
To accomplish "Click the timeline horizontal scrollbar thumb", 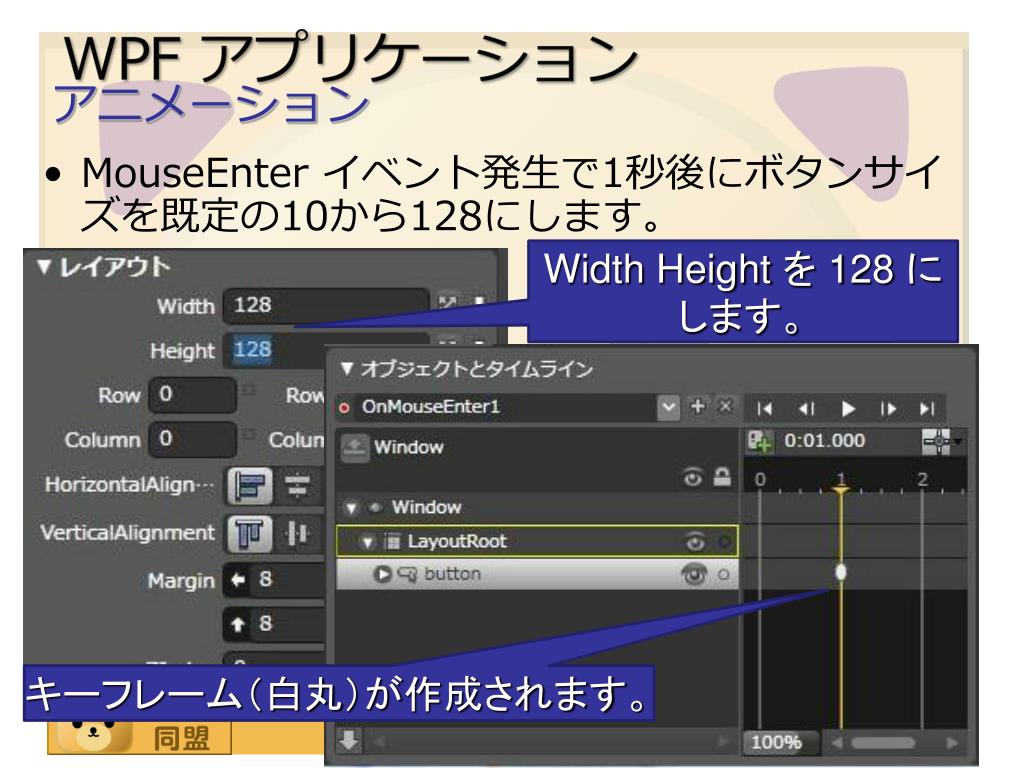I will pyautogui.click(x=883, y=743).
